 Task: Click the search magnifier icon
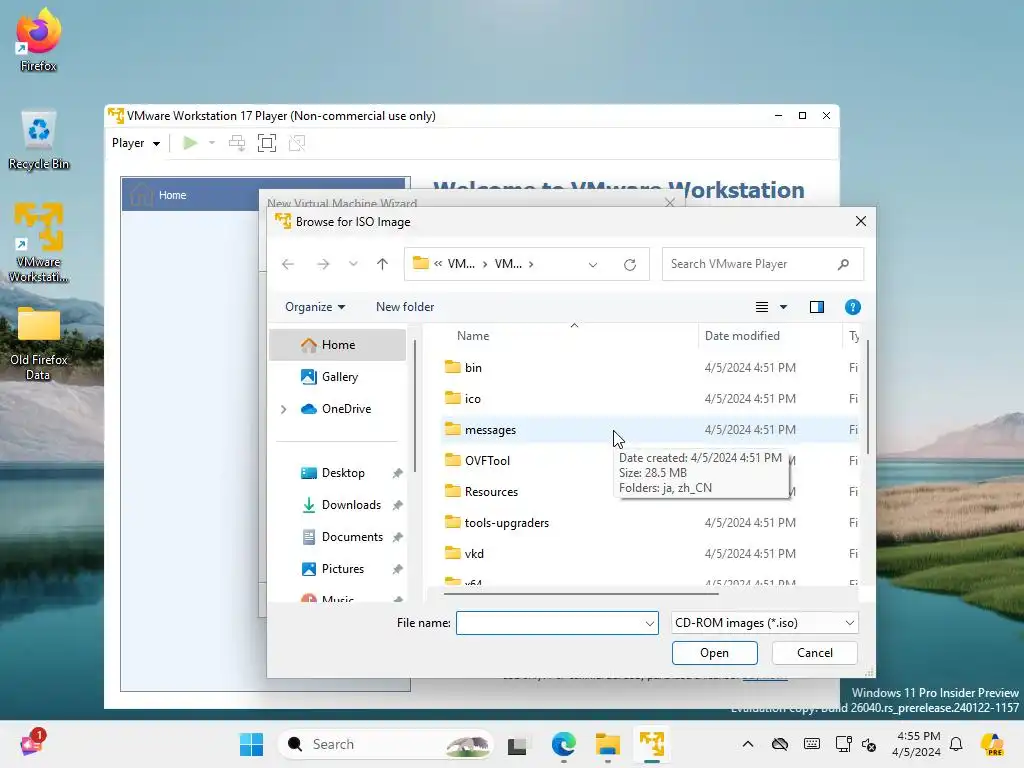coord(843,264)
